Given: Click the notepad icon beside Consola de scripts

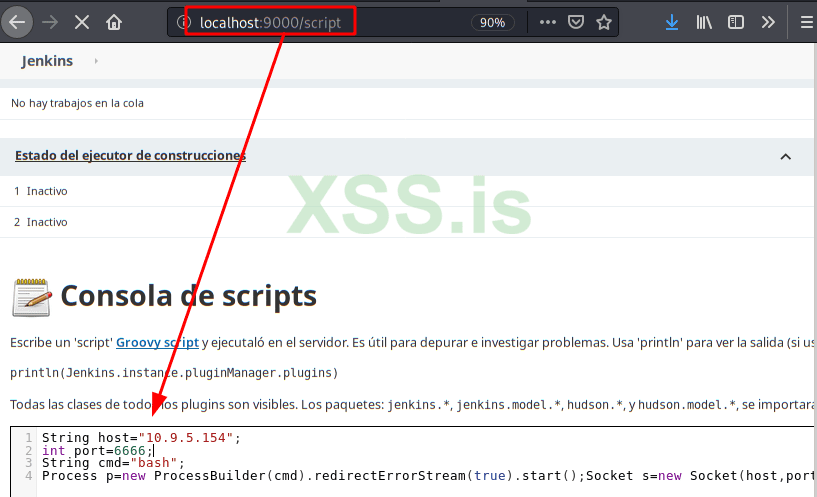Looking at the screenshot, I should tap(31, 297).
